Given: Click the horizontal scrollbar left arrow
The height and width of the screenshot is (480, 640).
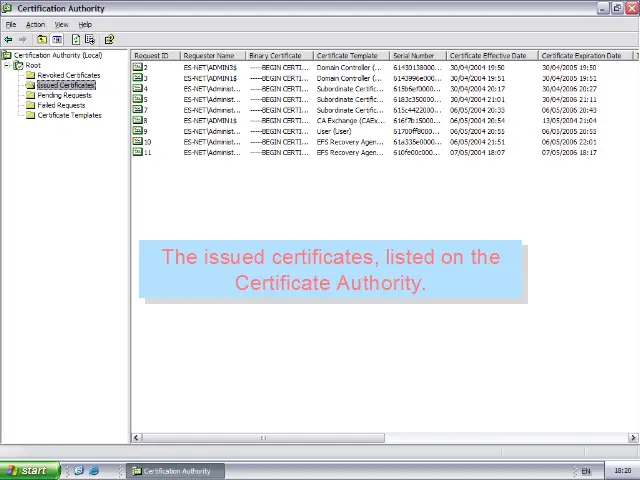Looking at the screenshot, I should pyautogui.click(x=137, y=438).
